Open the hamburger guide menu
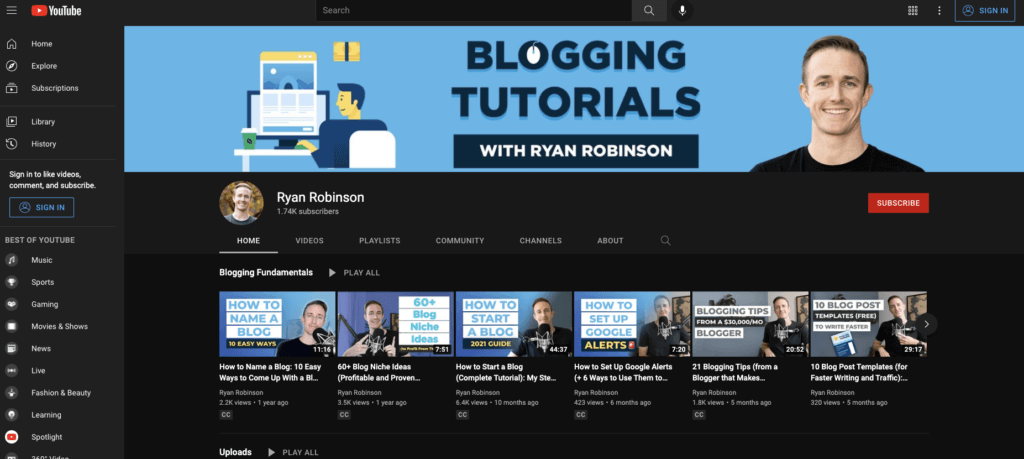Viewport: 1024px width, 459px height. coord(12,10)
